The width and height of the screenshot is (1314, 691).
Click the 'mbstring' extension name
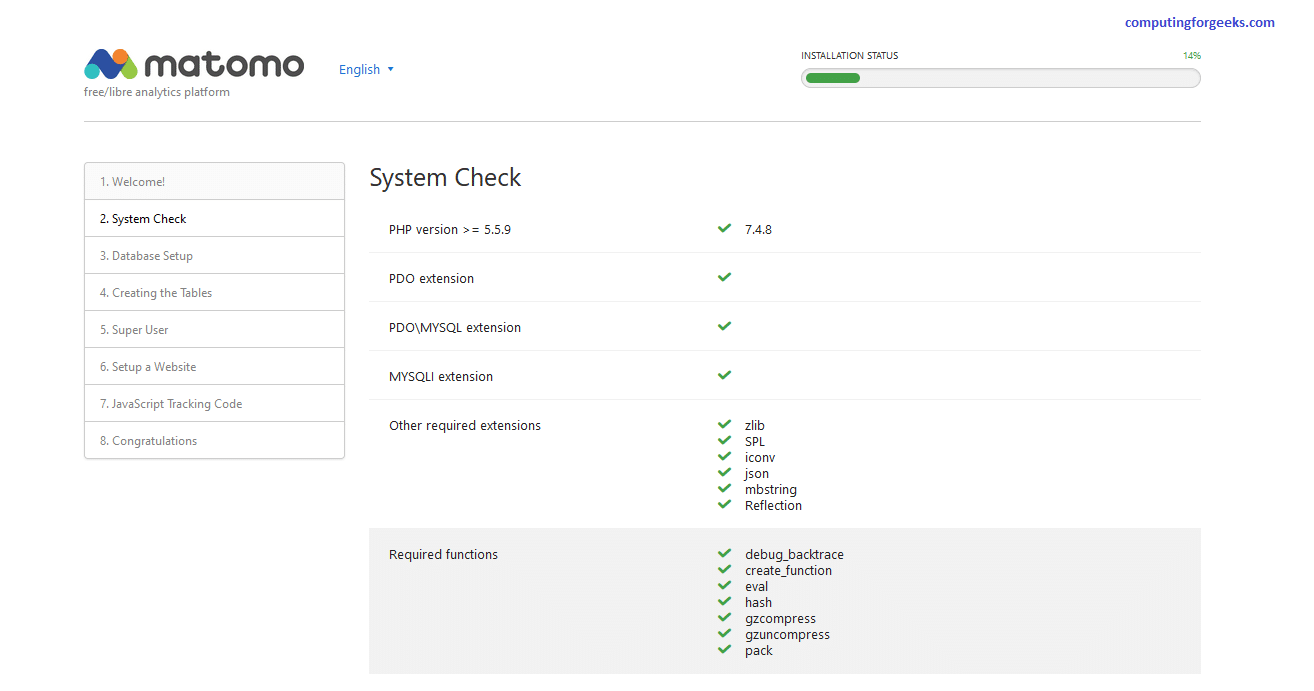pos(771,490)
